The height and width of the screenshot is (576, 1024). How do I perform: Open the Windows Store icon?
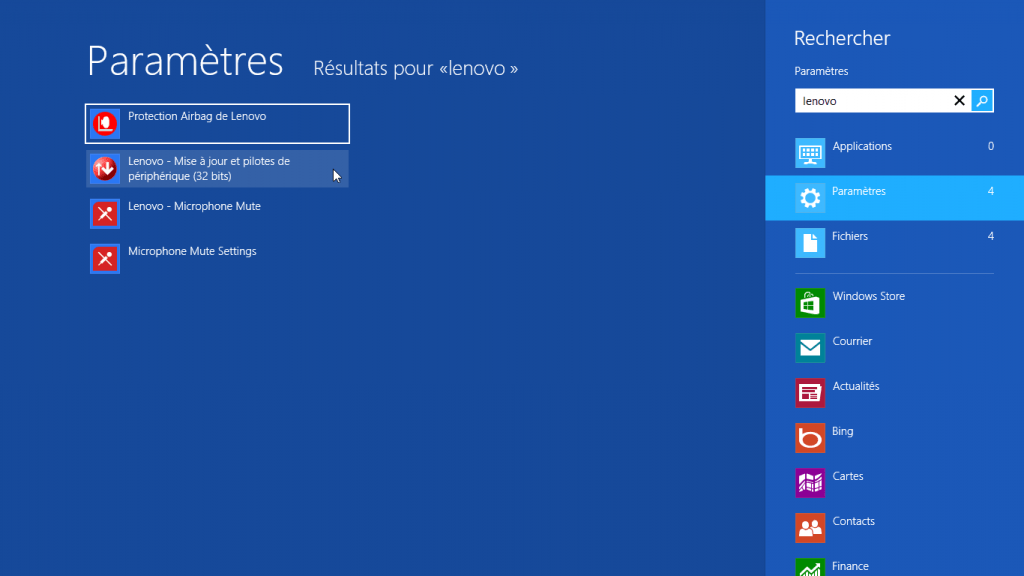coord(810,303)
